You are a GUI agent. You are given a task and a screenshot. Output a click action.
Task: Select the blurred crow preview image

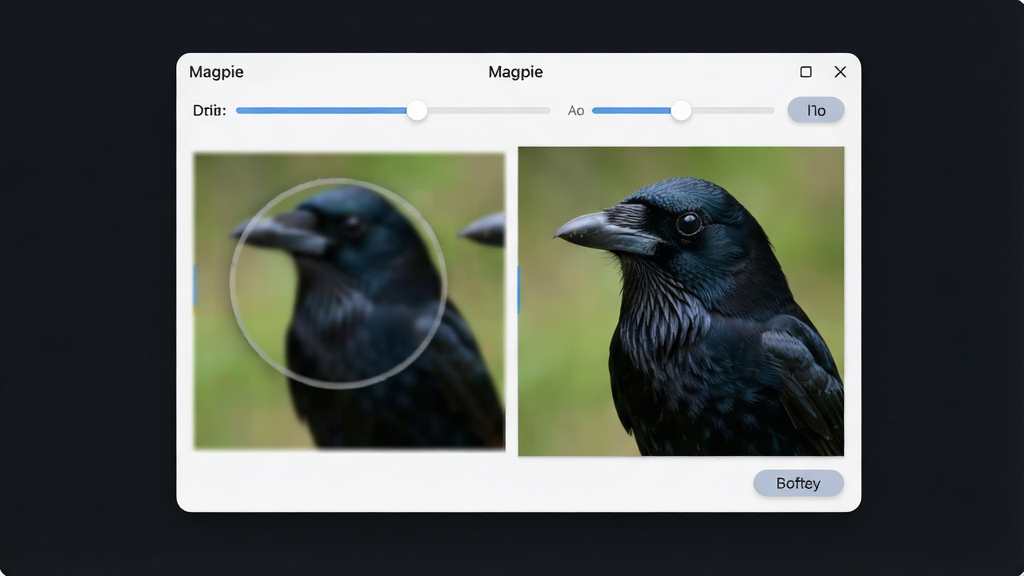tap(349, 301)
